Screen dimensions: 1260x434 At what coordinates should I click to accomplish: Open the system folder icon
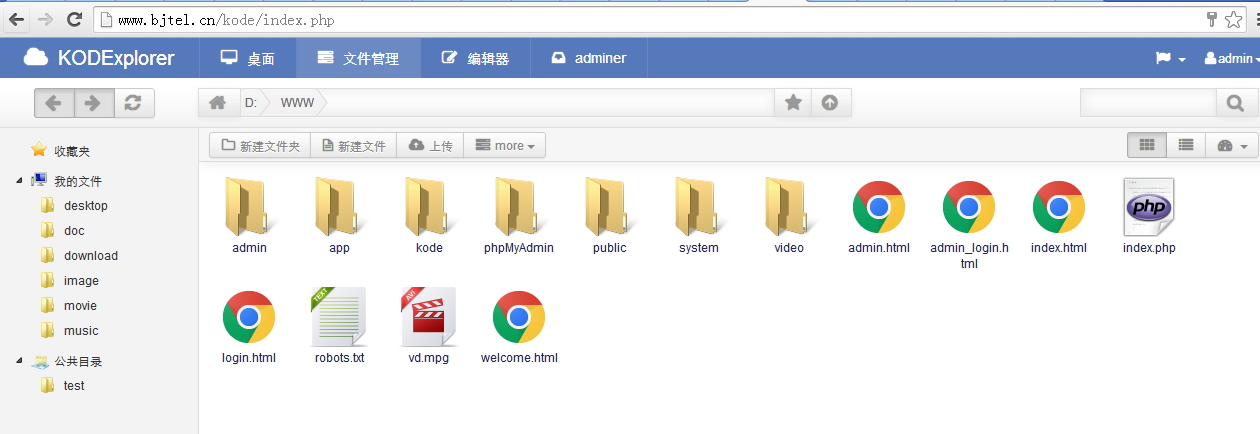pyautogui.click(x=698, y=207)
